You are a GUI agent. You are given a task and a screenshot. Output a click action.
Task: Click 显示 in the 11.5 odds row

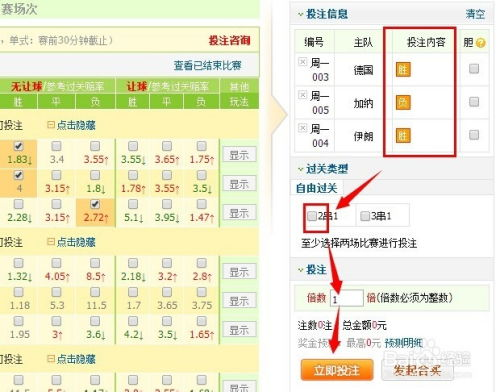pos(239,301)
